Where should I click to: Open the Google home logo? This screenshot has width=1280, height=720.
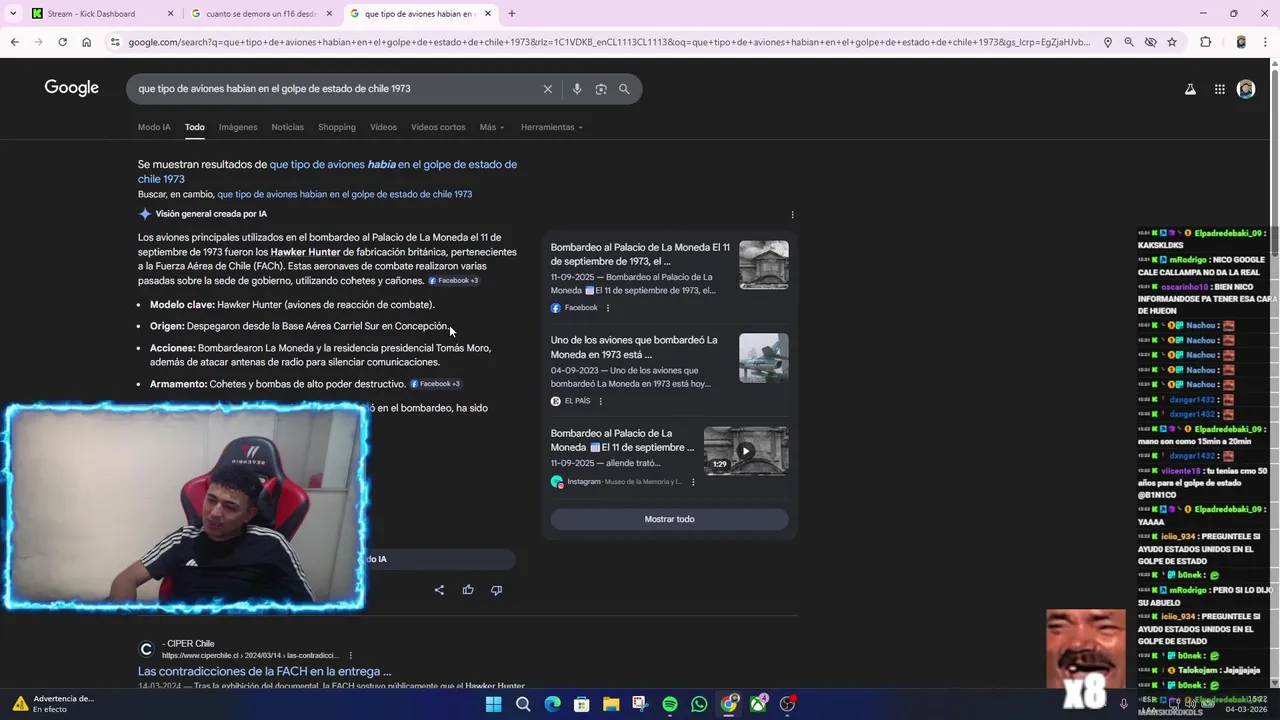coord(71,88)
